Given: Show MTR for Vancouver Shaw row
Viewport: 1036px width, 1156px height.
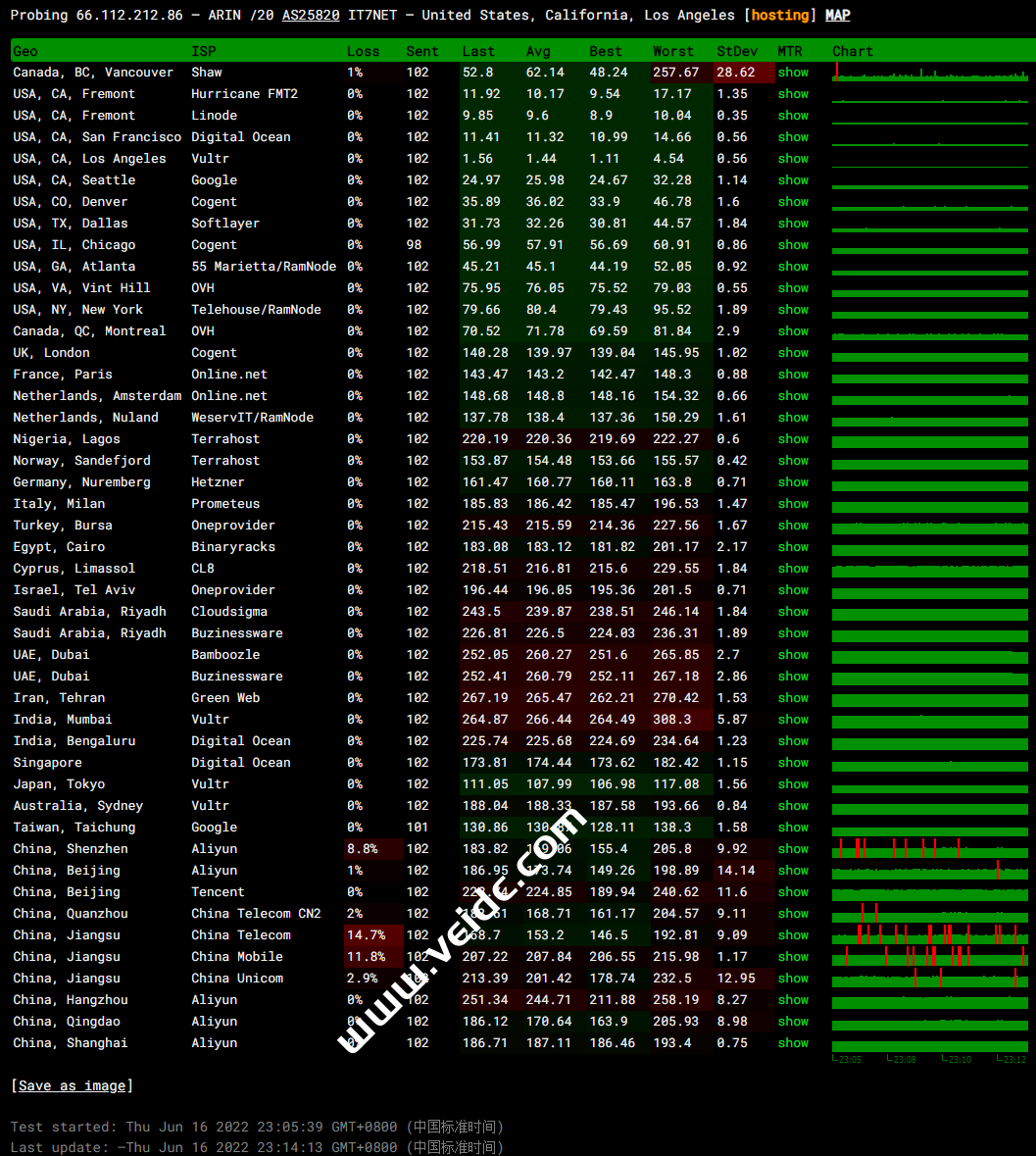Looking at the screenshot, I should click(793, 73).
